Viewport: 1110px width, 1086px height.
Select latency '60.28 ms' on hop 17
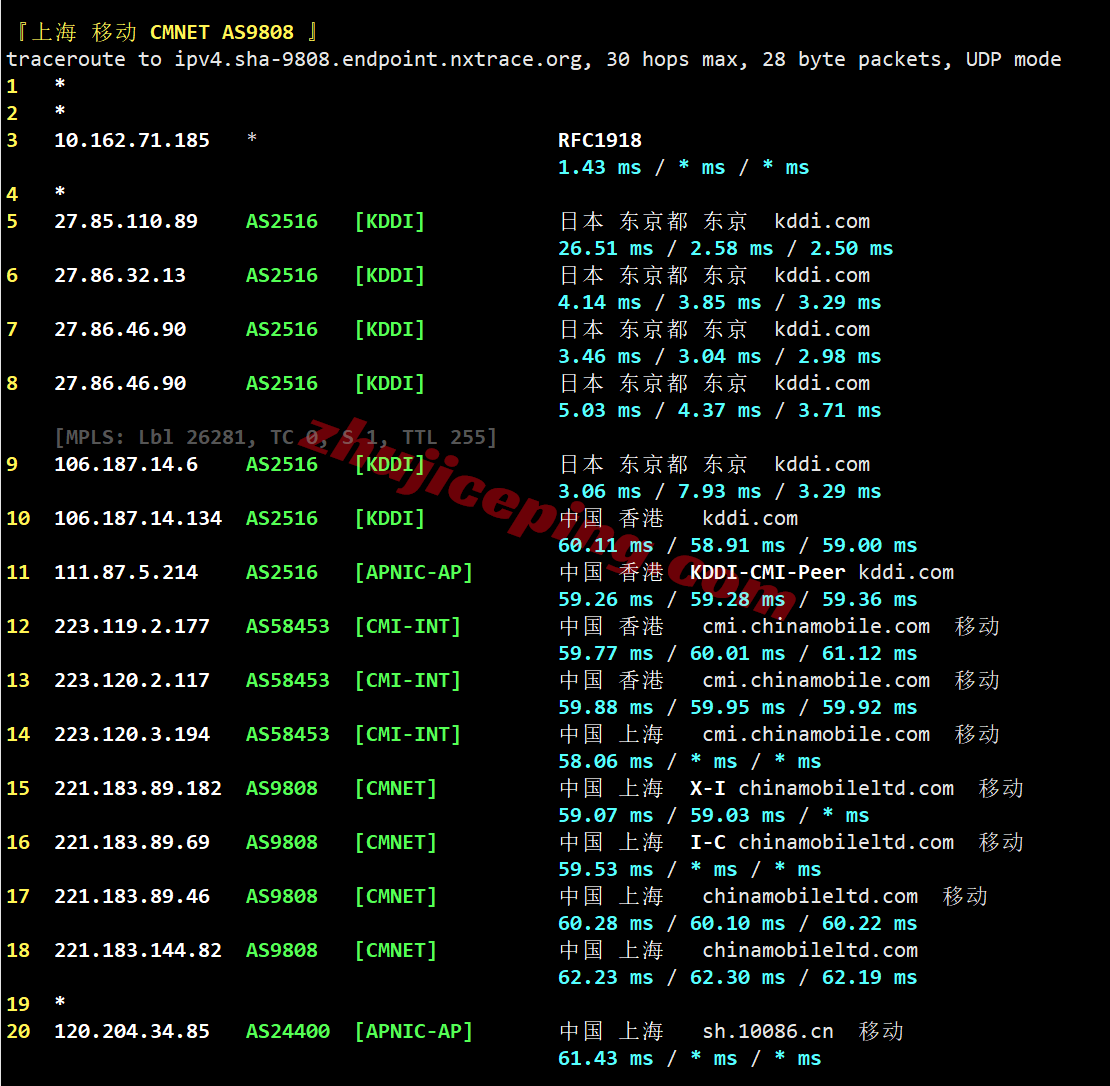click(605, 923)
